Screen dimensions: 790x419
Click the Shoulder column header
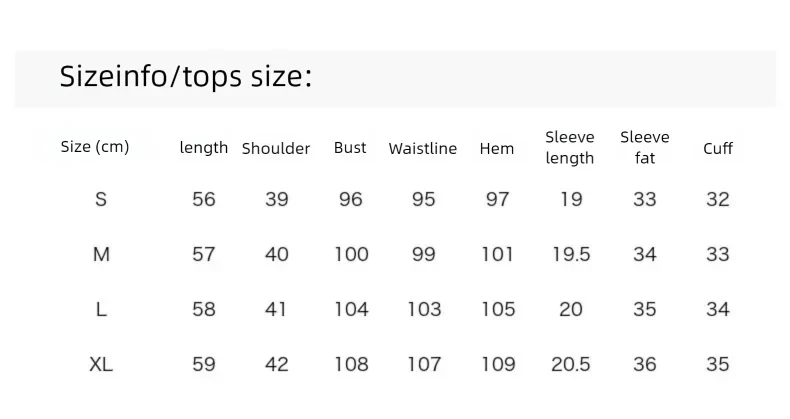point(276,149)
